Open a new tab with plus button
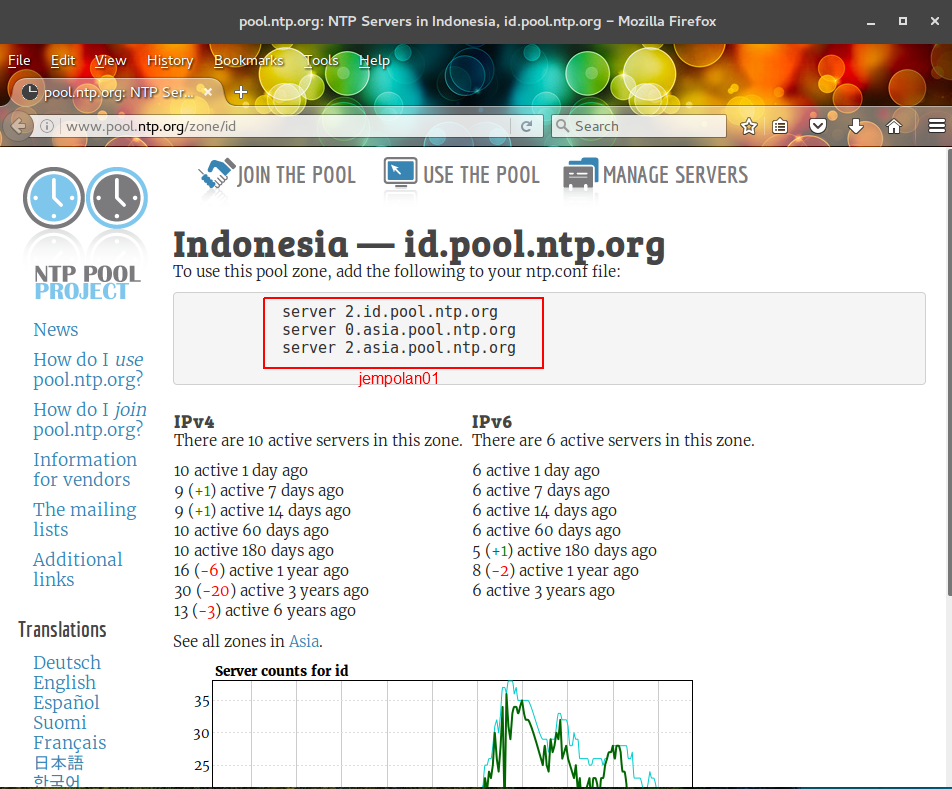The width and height of the screenshot is (952, 789). (241, 92)
